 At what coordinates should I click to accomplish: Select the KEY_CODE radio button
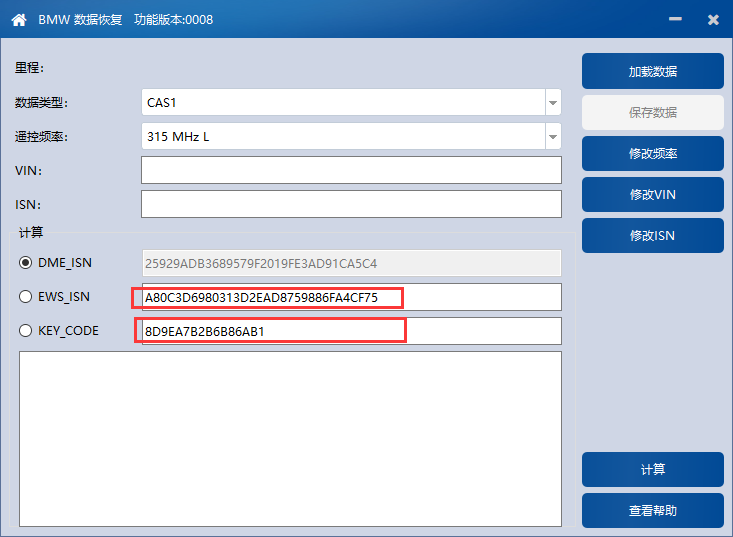[x=25, y=331]
